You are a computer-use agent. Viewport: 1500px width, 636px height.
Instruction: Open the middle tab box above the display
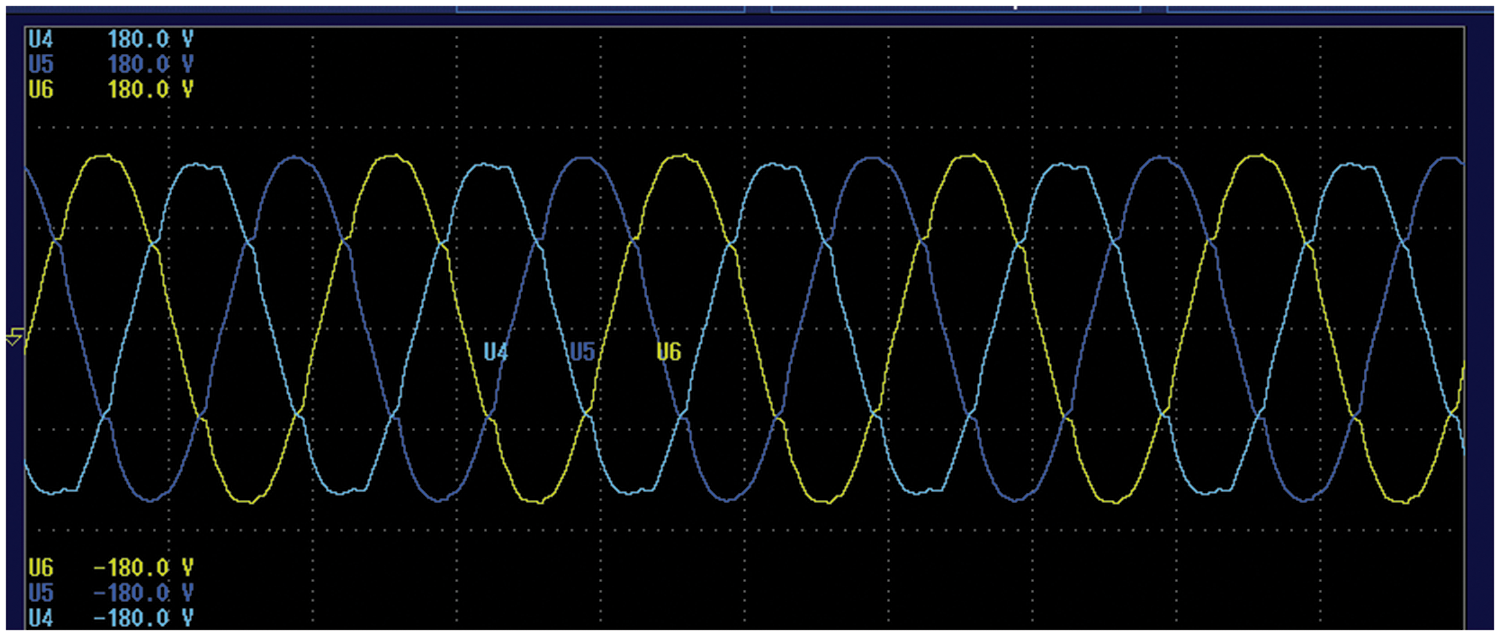[955, 6]
